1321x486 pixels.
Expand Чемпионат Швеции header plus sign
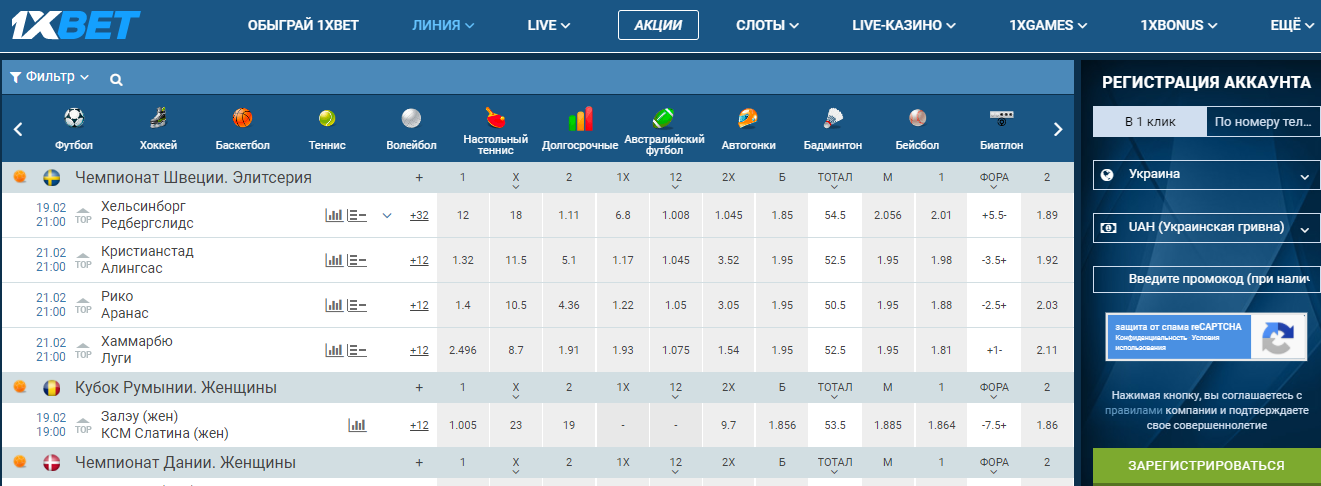[419, 178]
